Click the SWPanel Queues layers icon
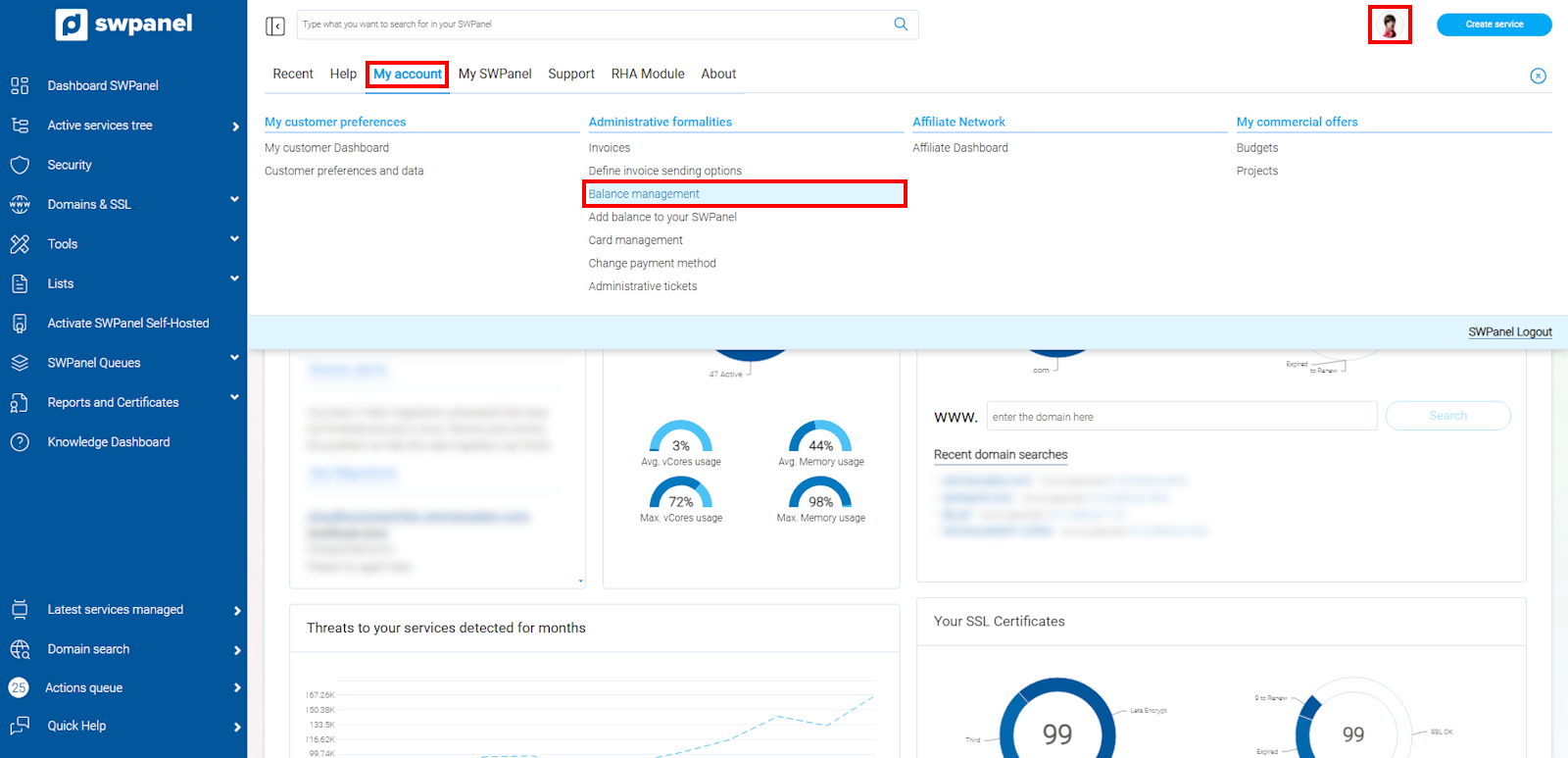1568x758 pixels. (20, 363)
